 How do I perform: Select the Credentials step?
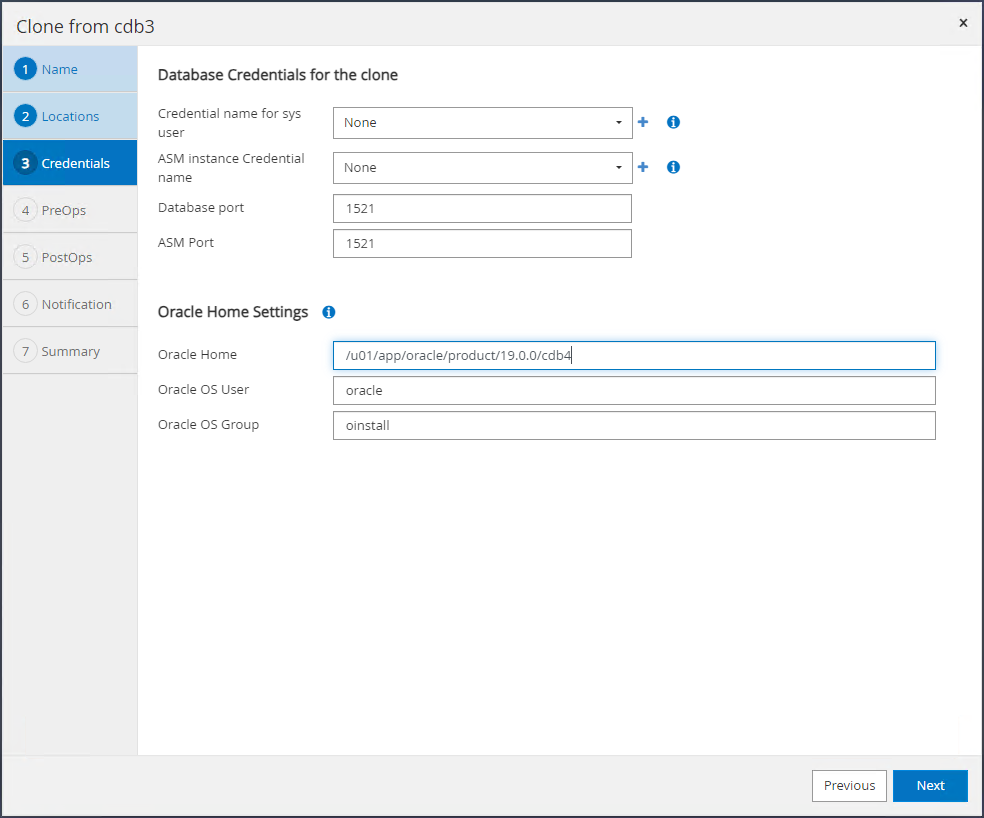pos(69,163)
